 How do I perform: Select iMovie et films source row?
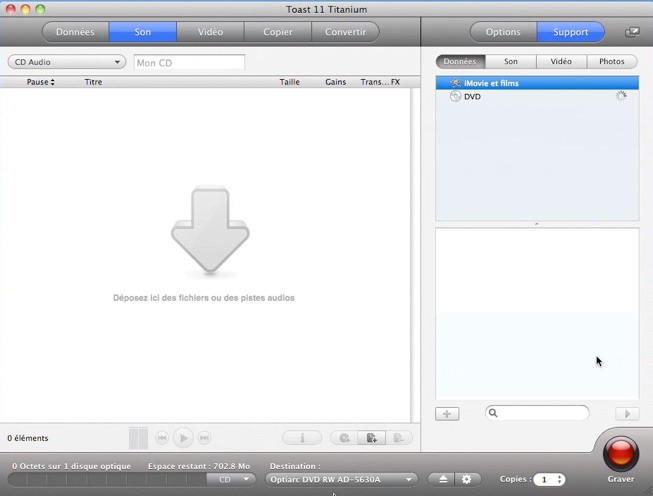point(537,83)
